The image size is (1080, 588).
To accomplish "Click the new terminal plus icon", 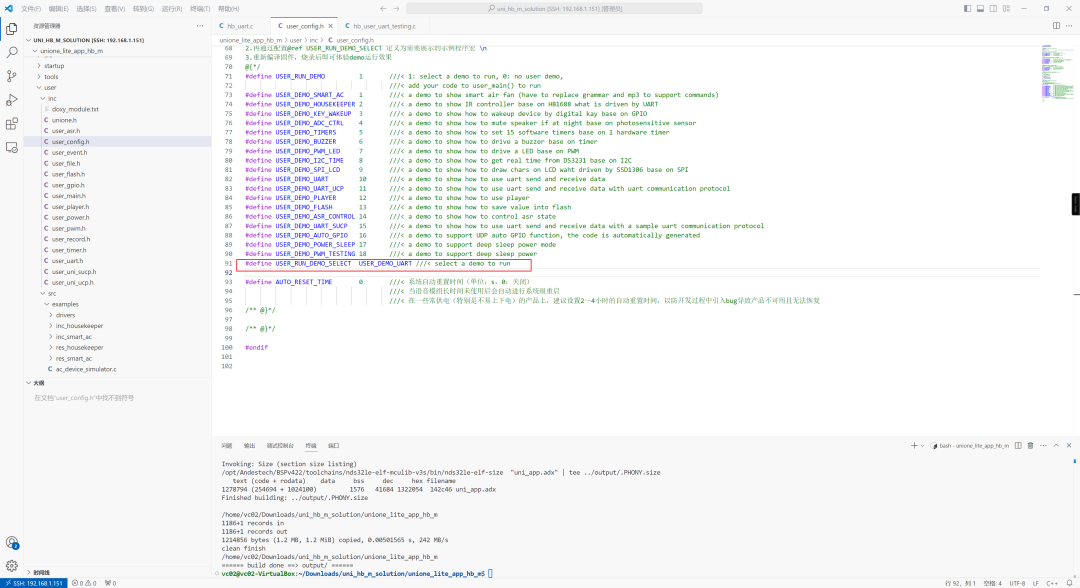I will (x=914, y=445).
